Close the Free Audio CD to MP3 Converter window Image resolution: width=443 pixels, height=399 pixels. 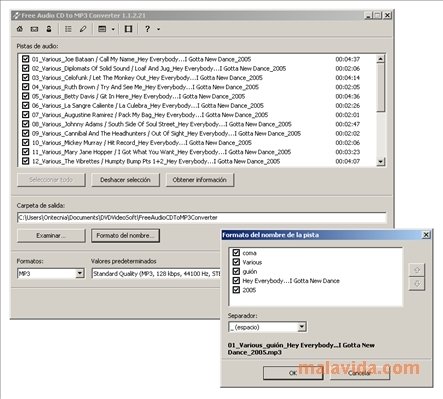(x=387, y=15)
